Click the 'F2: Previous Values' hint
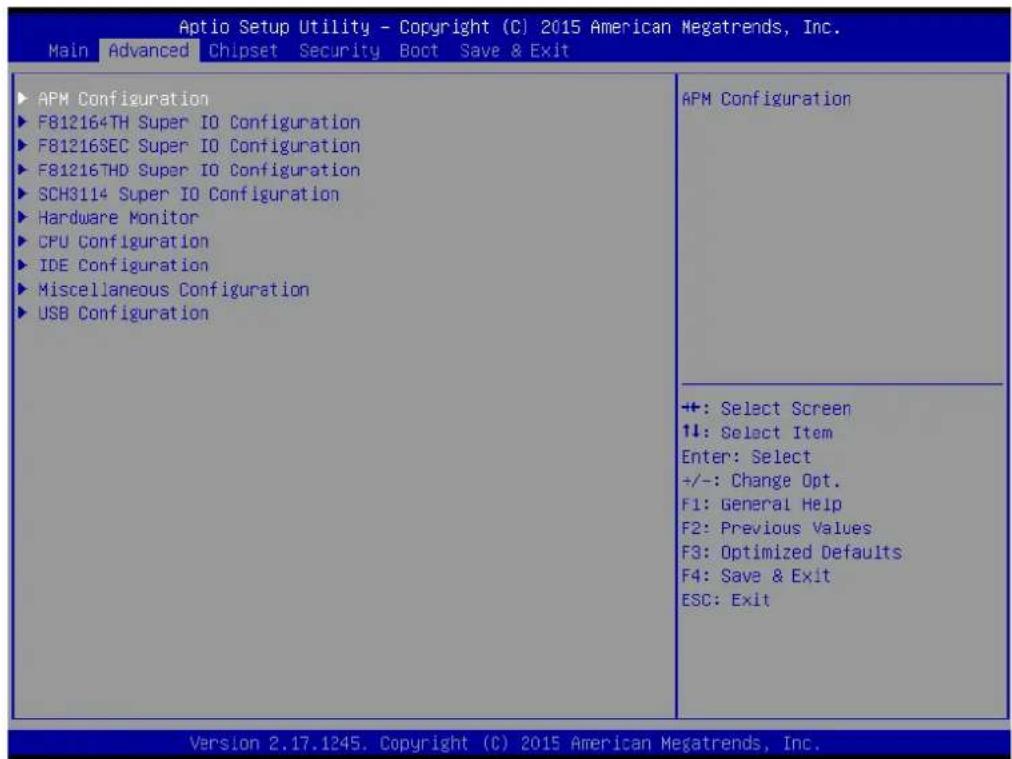The image size is (1012, 759). coord(776,528)
